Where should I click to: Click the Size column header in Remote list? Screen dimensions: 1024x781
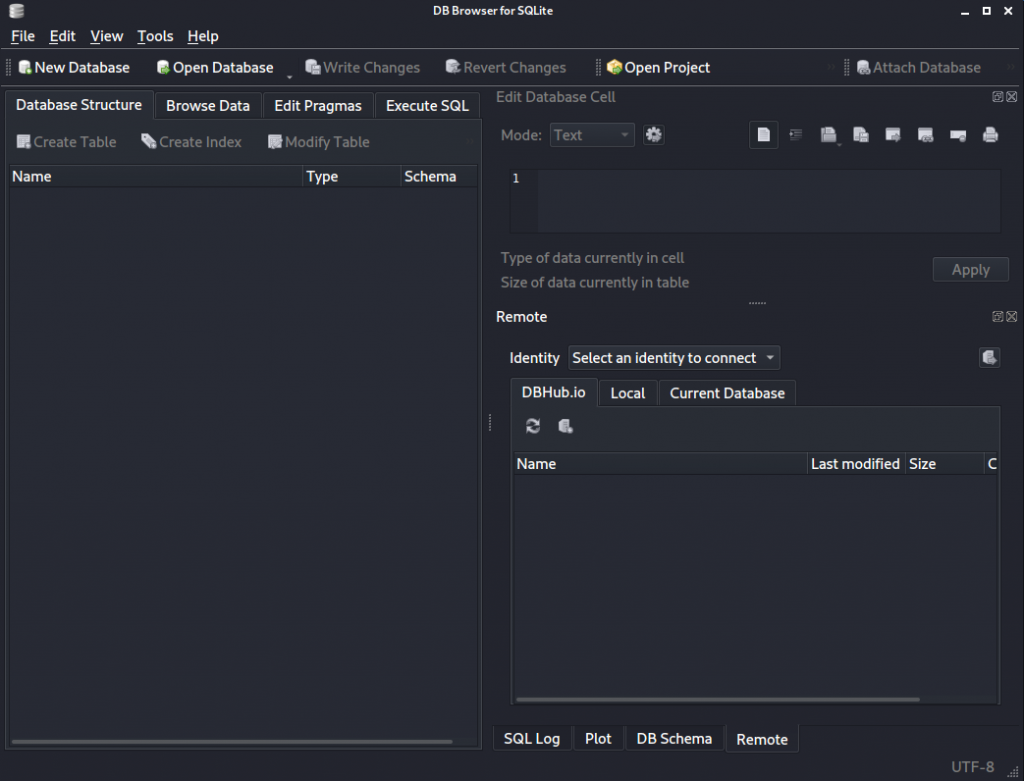tap(944, 464)
